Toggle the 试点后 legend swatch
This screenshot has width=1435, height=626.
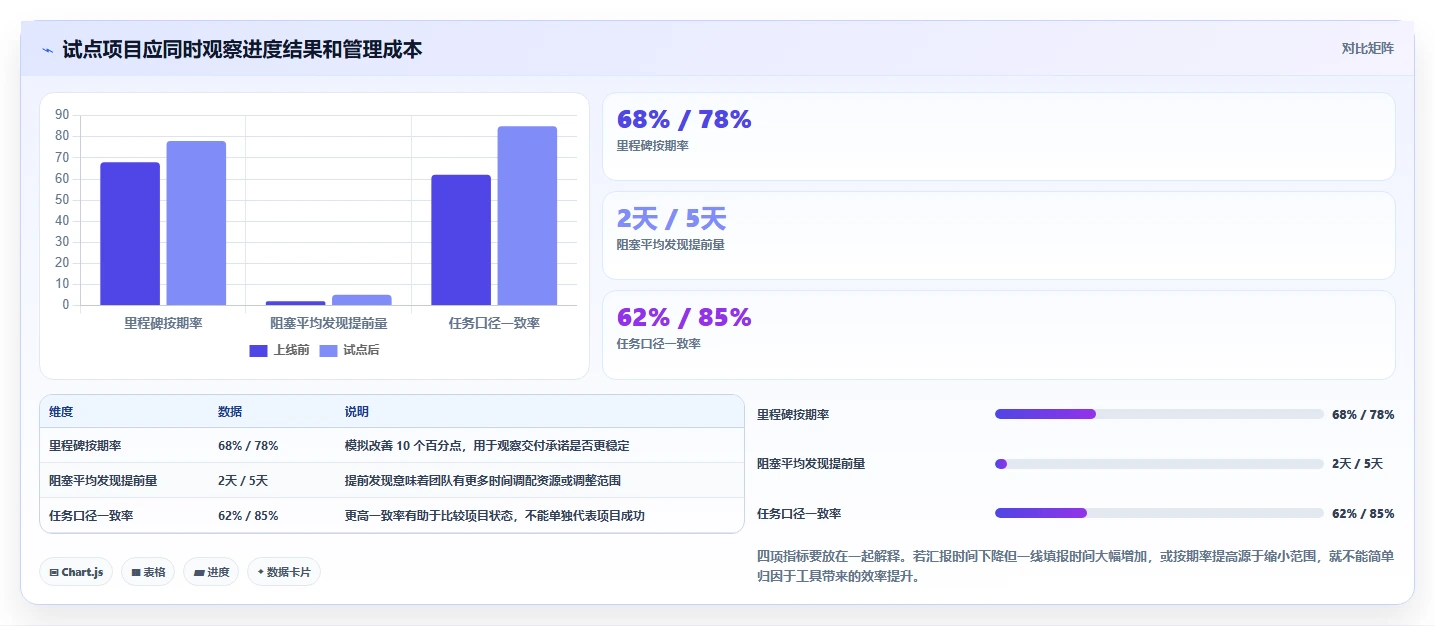pyautogui.click(x=328, y=350)
